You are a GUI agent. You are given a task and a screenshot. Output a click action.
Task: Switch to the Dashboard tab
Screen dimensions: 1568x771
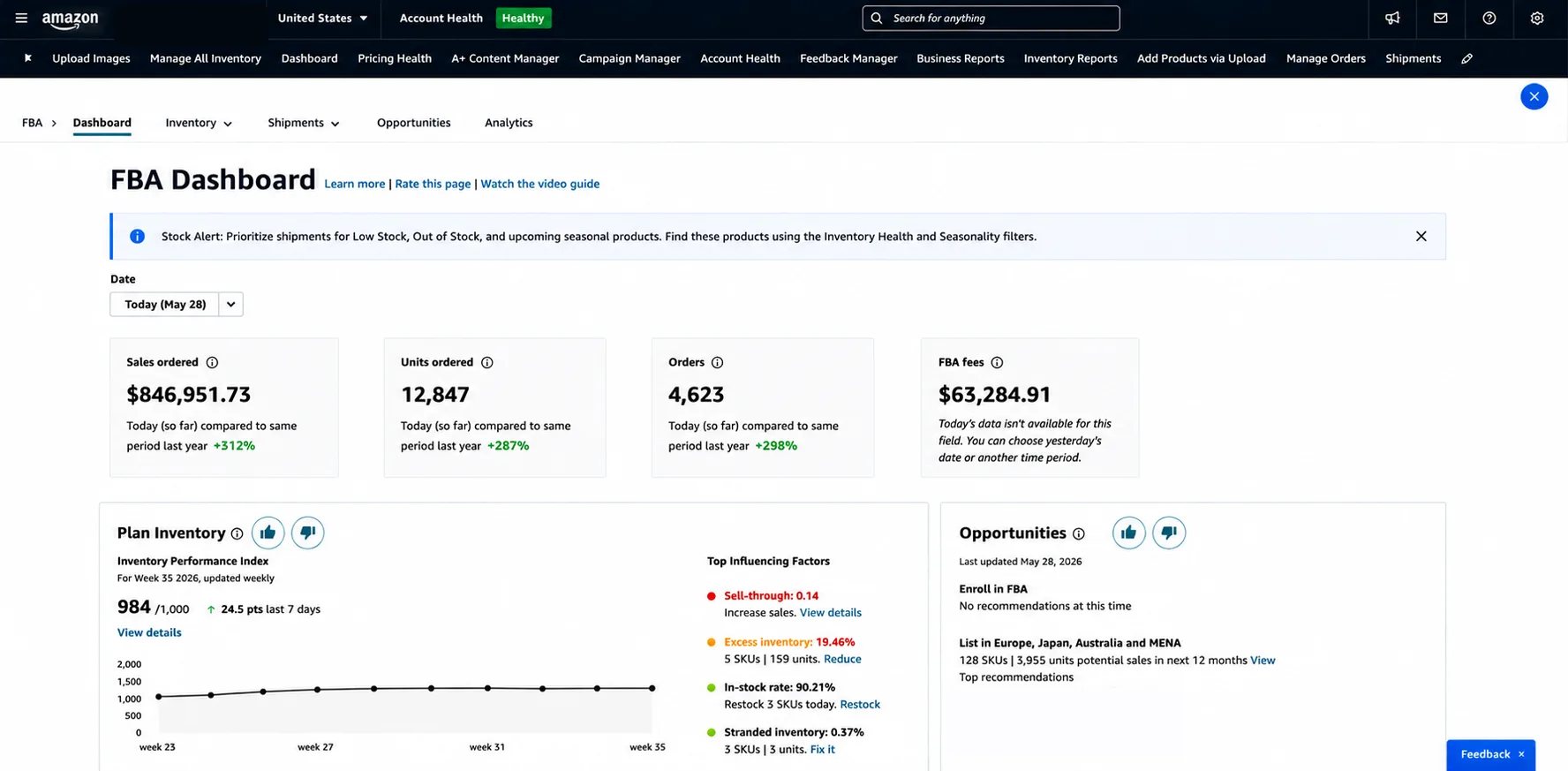click(x=102, y=123)
